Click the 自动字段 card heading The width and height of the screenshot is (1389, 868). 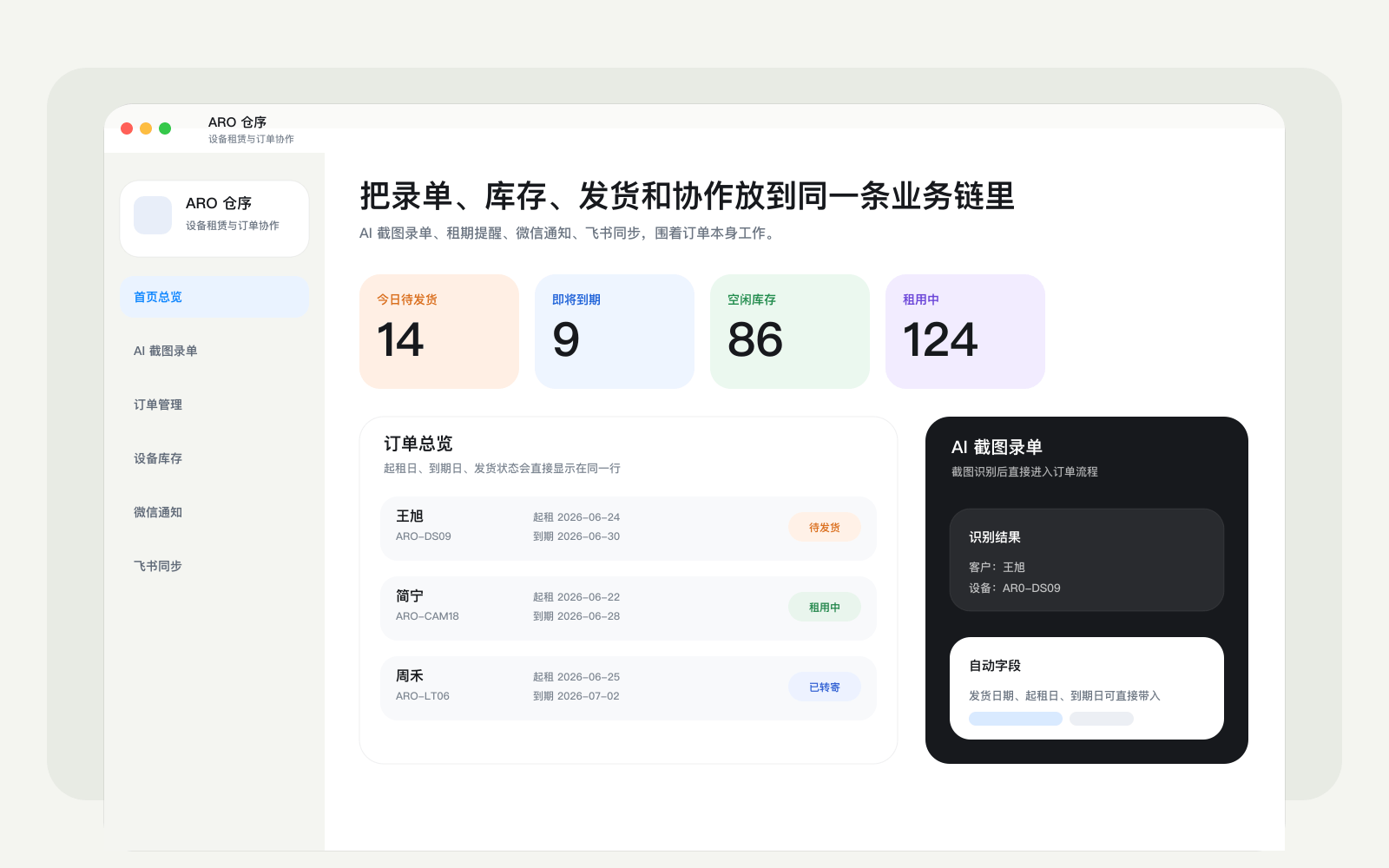point(995,666)
